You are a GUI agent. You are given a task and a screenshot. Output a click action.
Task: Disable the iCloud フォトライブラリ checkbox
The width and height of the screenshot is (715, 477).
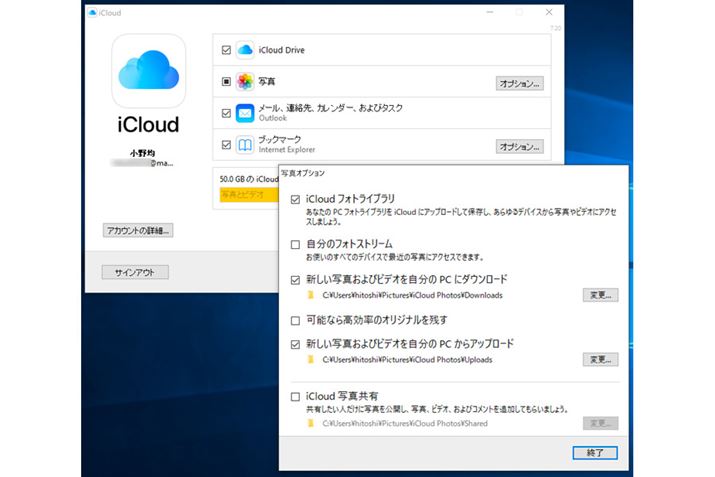tap(295, 199)
